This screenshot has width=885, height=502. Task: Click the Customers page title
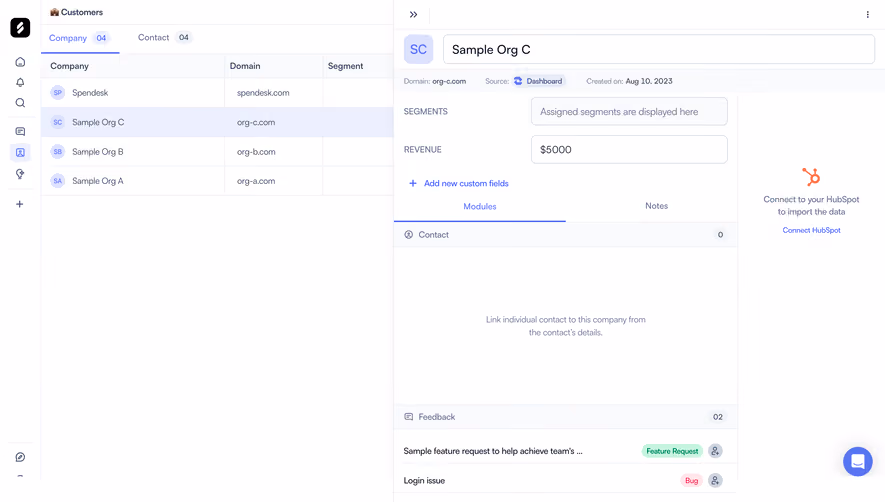76,12
